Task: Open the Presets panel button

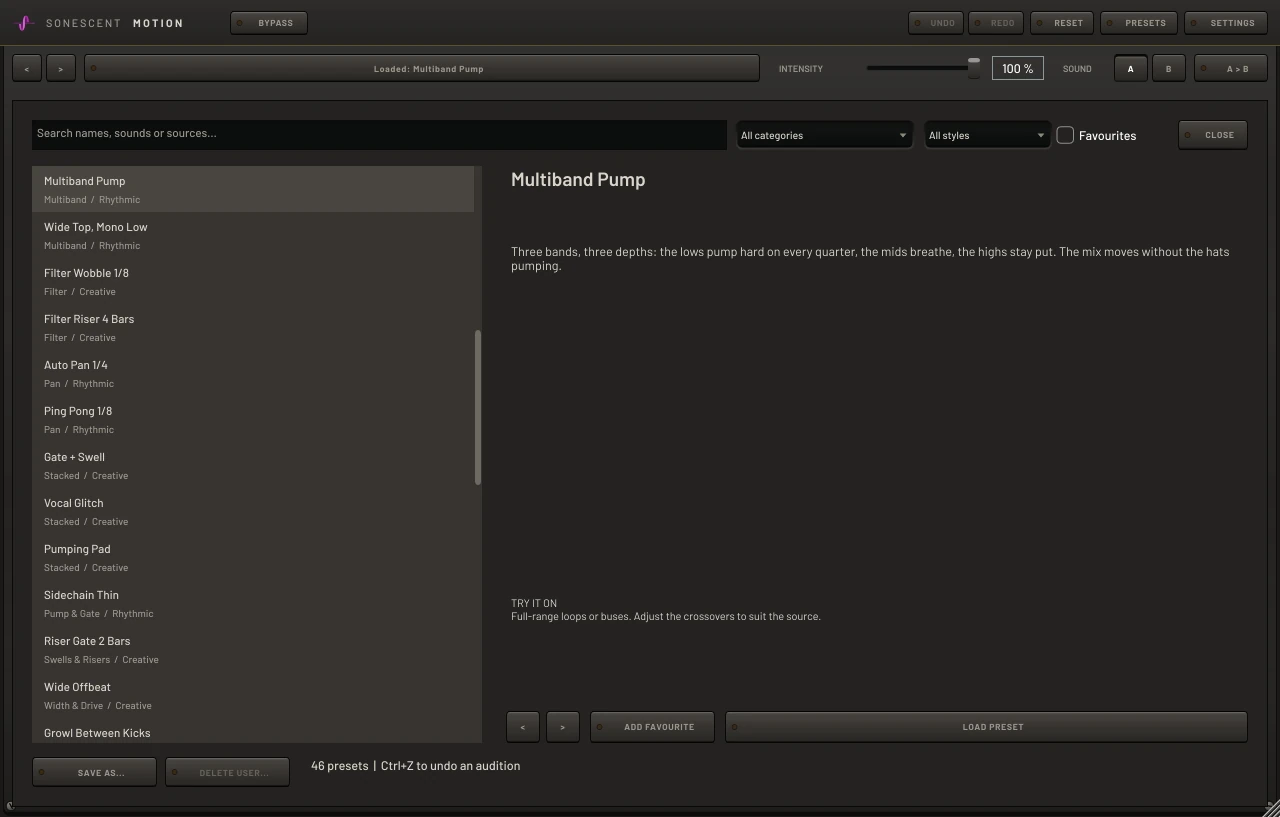Action: (1139, 23)
